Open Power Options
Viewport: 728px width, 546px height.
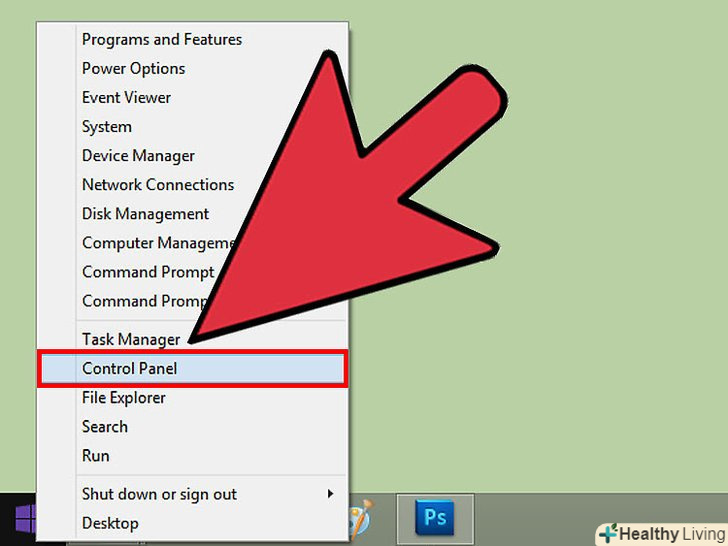[x=134, y=69]
